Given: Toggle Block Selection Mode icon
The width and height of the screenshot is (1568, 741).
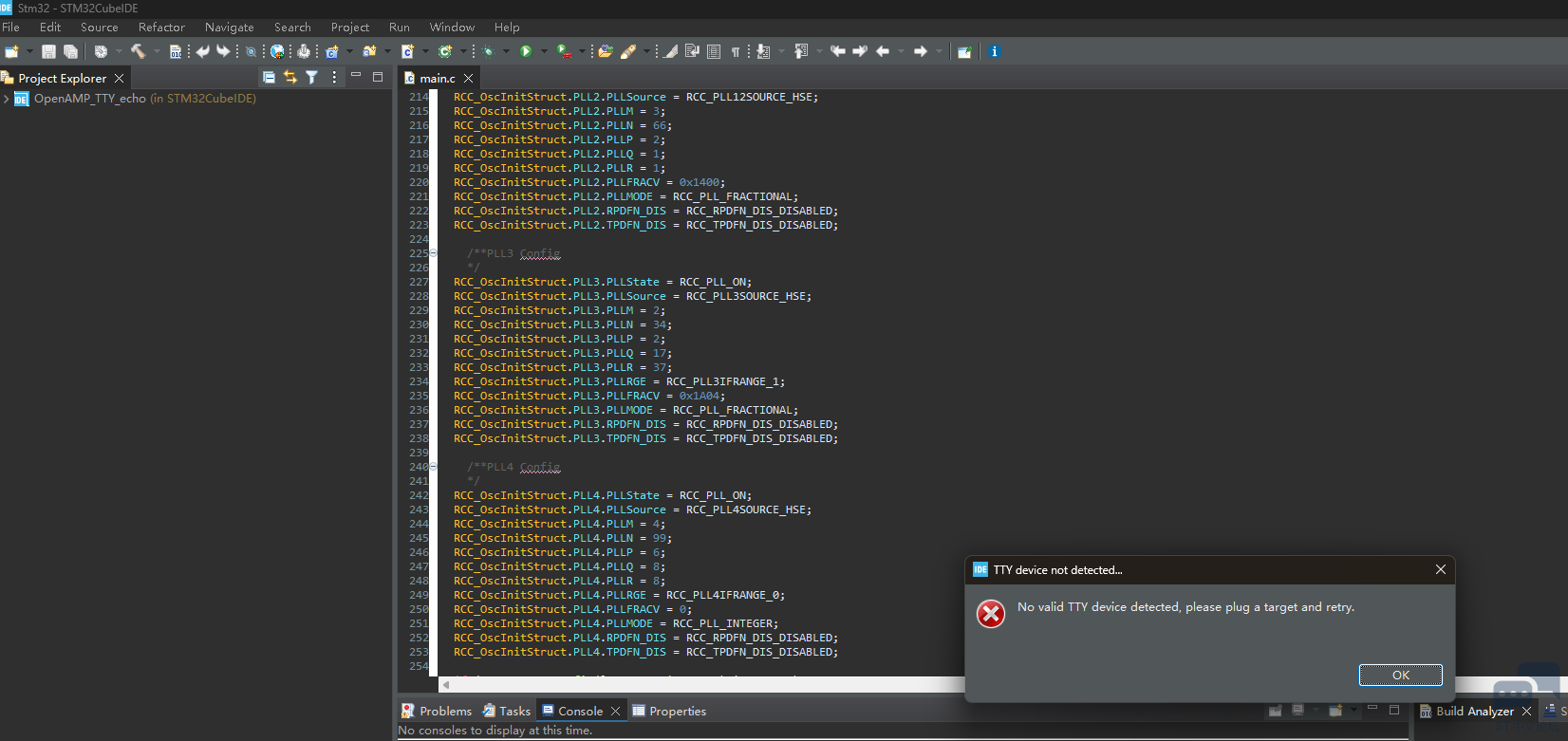Looking at the screenshot, I should coord(714,51).
